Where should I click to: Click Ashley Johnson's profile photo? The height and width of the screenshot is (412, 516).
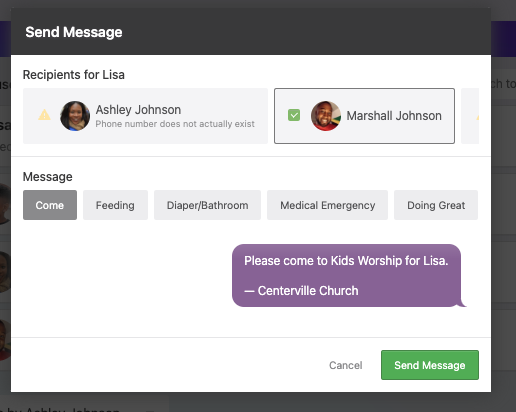tap(75, 116)
